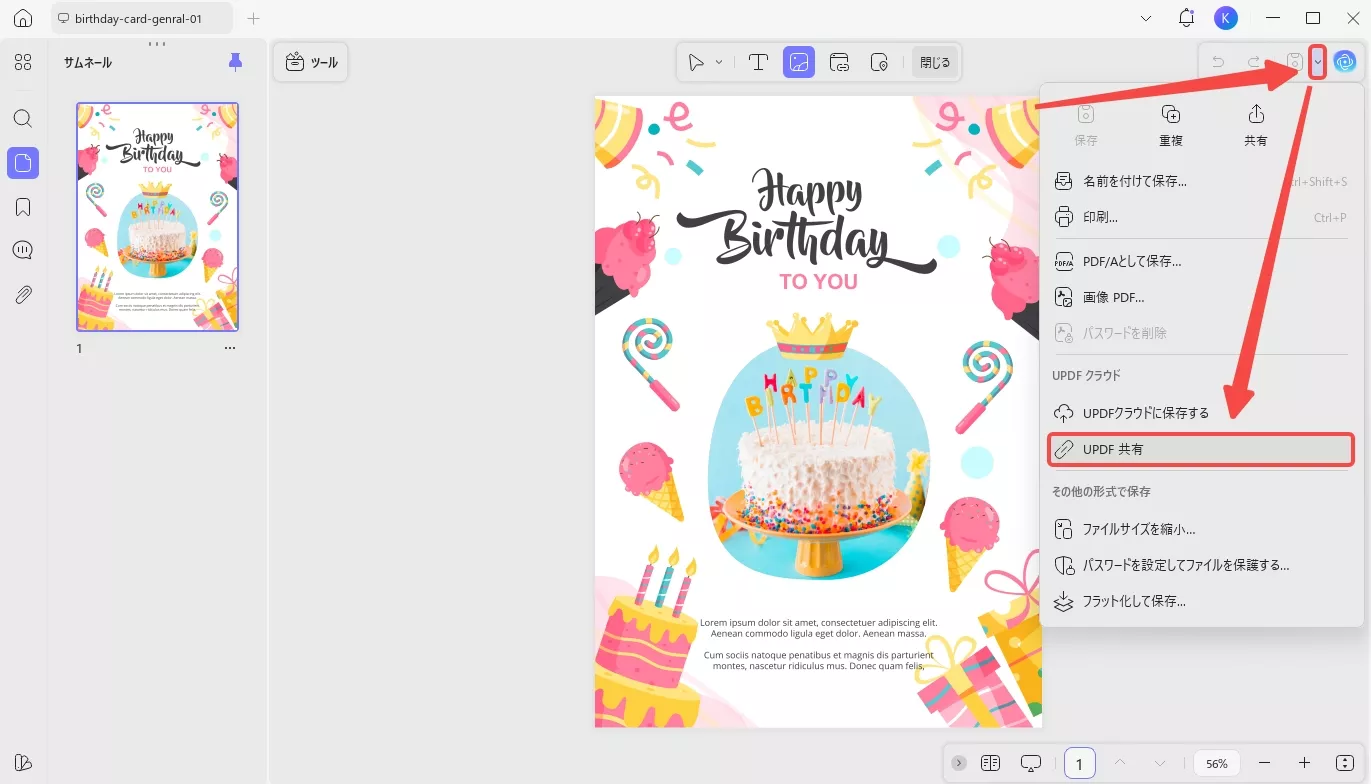Open the save options dropdown menu
Image resolution: width=1371 pixels, height=784 pixels.
[1317, 61]
